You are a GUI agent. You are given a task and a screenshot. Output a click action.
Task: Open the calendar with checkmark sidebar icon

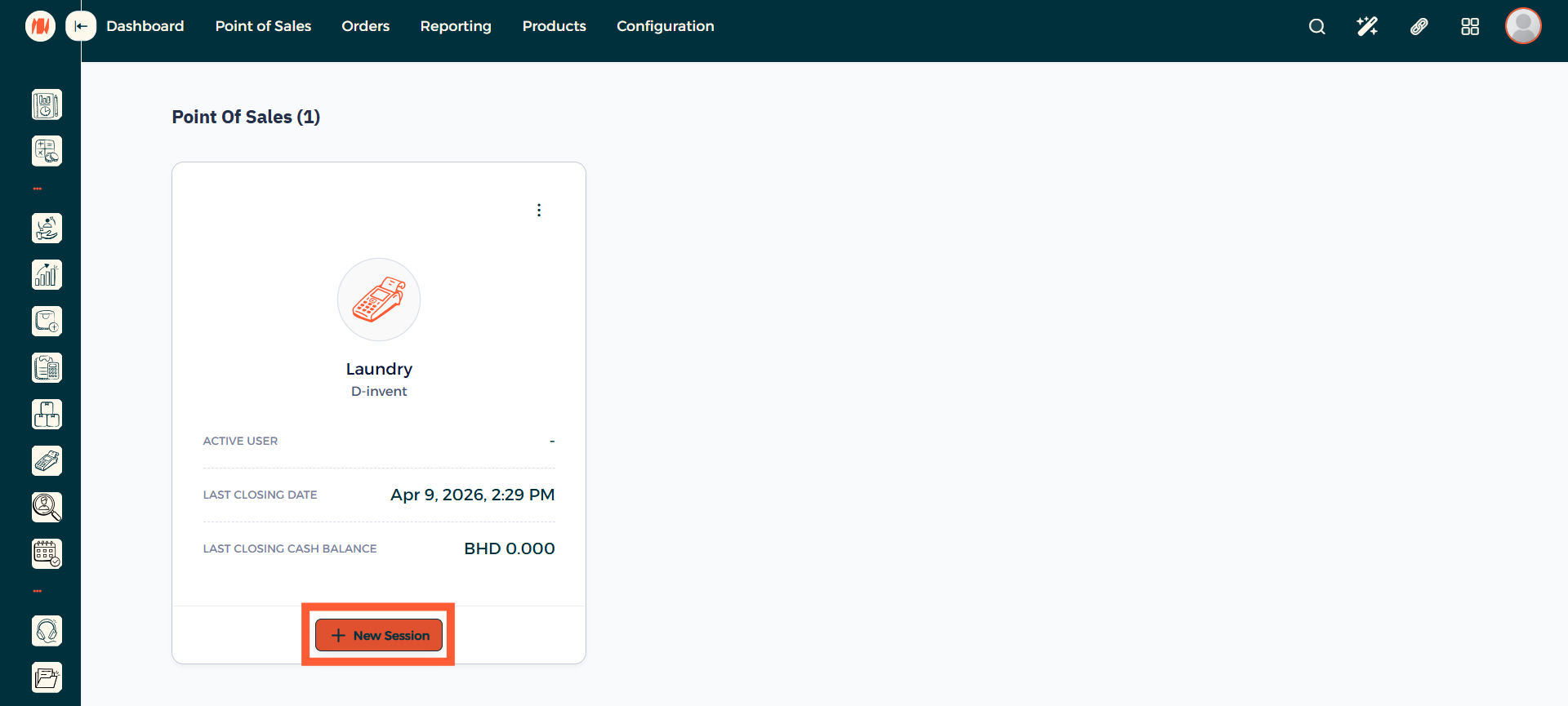pos(47,554)
